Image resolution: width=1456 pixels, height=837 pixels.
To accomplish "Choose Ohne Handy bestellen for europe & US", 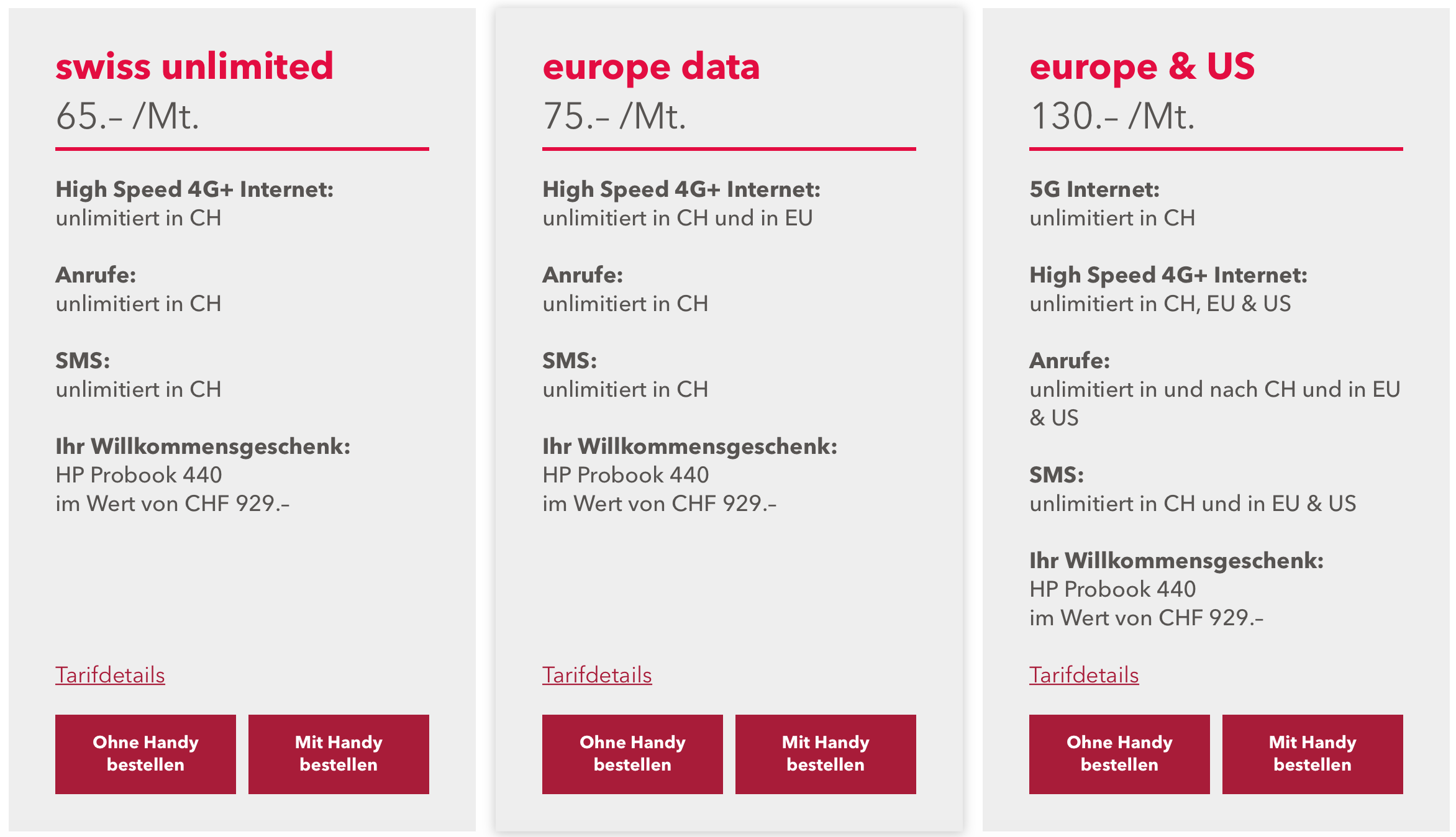I will (x=1119, y=754).
